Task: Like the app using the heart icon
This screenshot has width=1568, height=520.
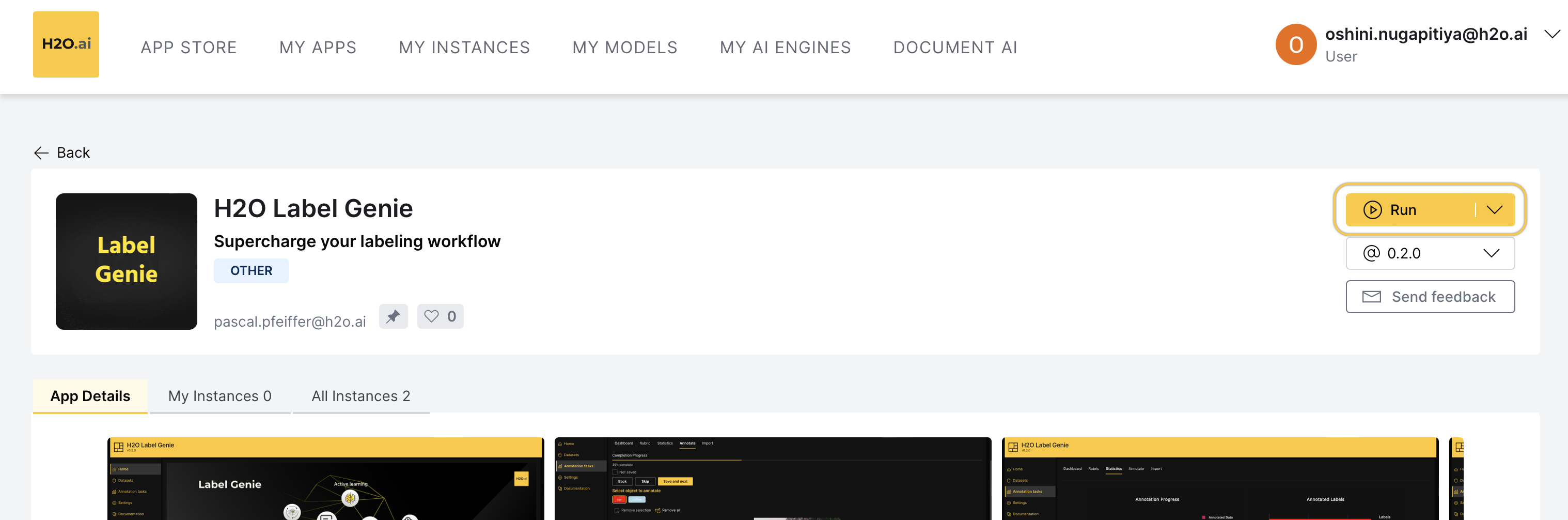Action: pyautogui.click(x=432, y=316)
